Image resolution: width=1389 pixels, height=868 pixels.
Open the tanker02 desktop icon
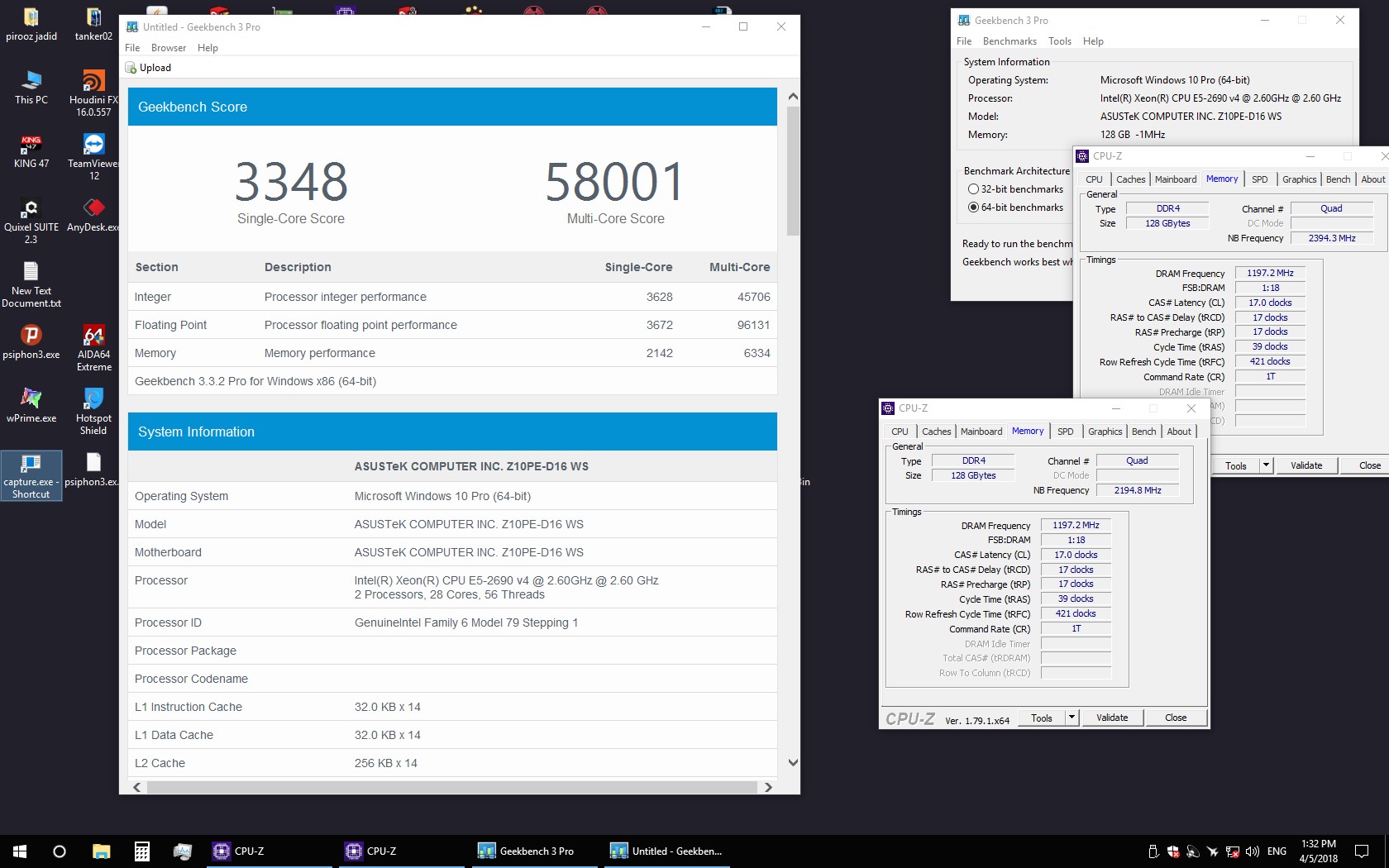click(93, 25)
